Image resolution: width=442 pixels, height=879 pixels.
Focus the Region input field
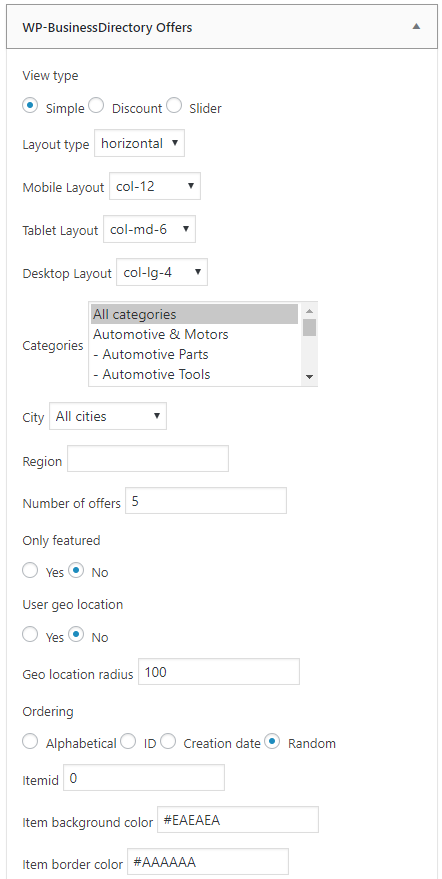click(x=148, y=459)
